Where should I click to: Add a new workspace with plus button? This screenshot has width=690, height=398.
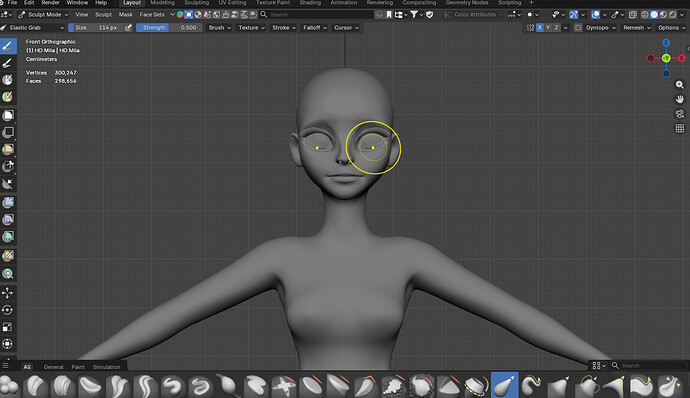[531, 3]
